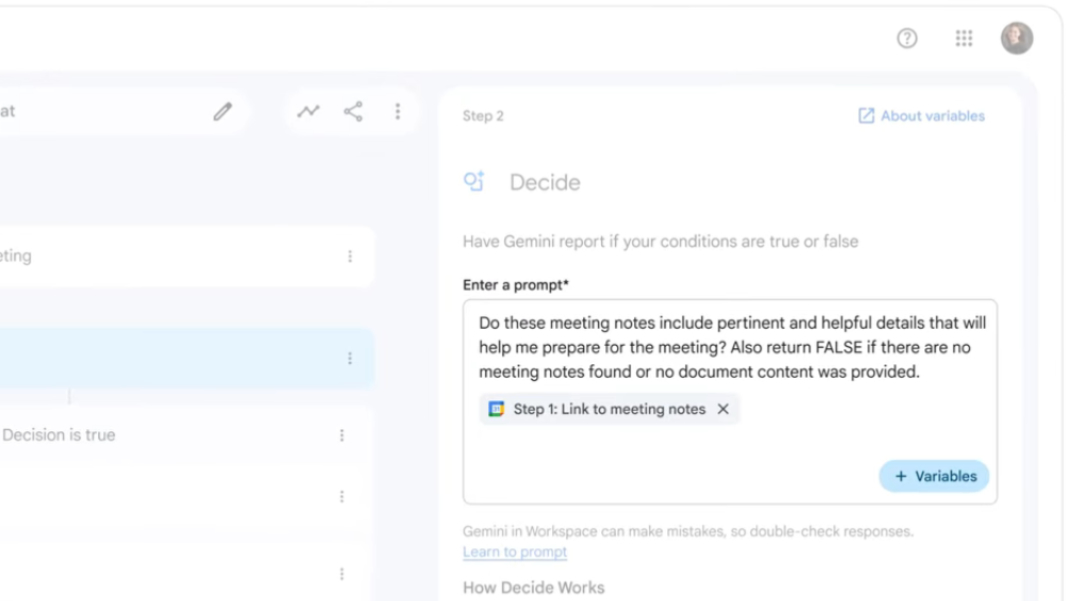
Task: Remove the Step 1 meeting notes chip
Action: (x=723, y=409)
